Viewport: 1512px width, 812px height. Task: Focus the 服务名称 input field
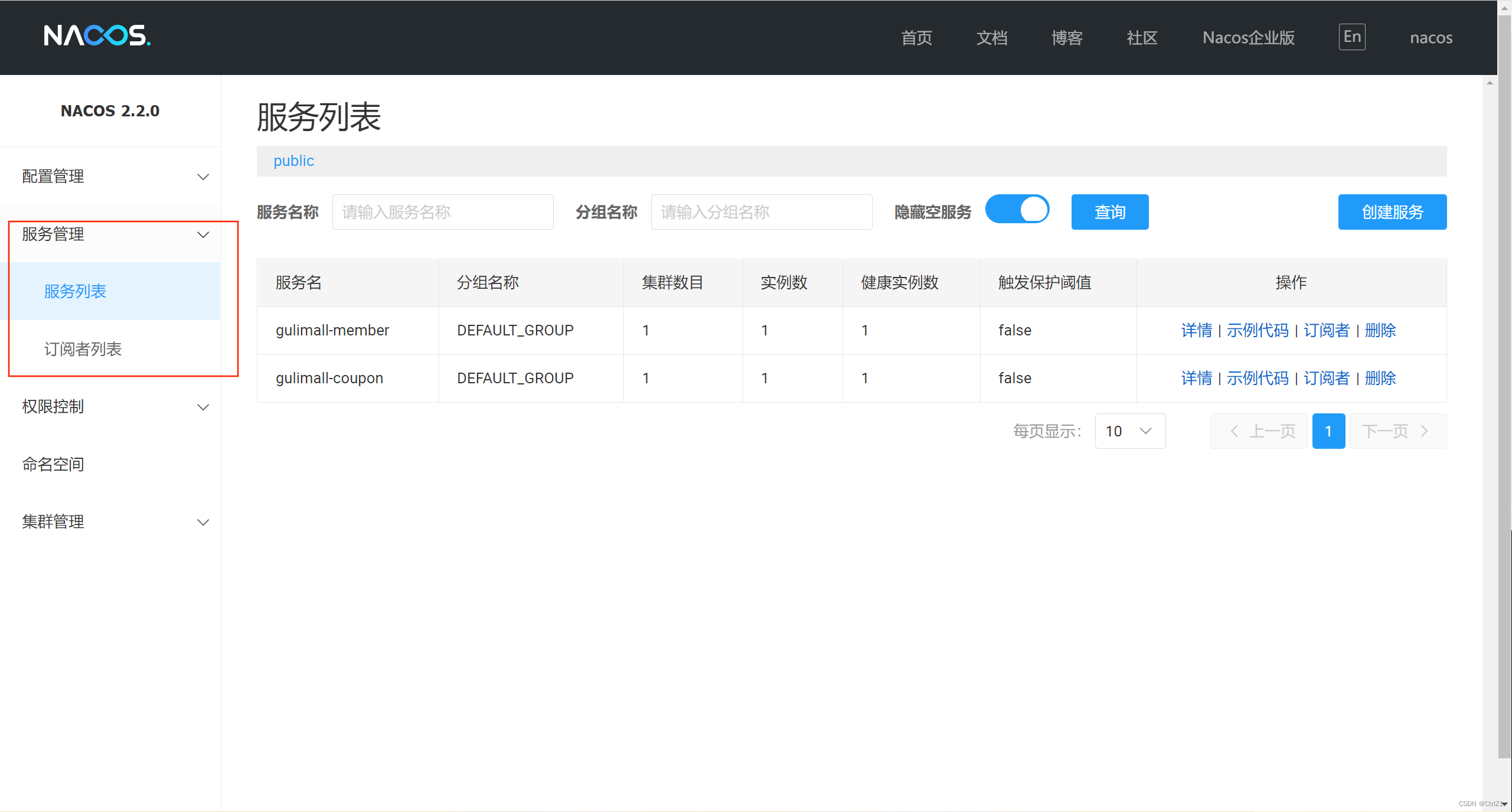click(x=443, y=212)
